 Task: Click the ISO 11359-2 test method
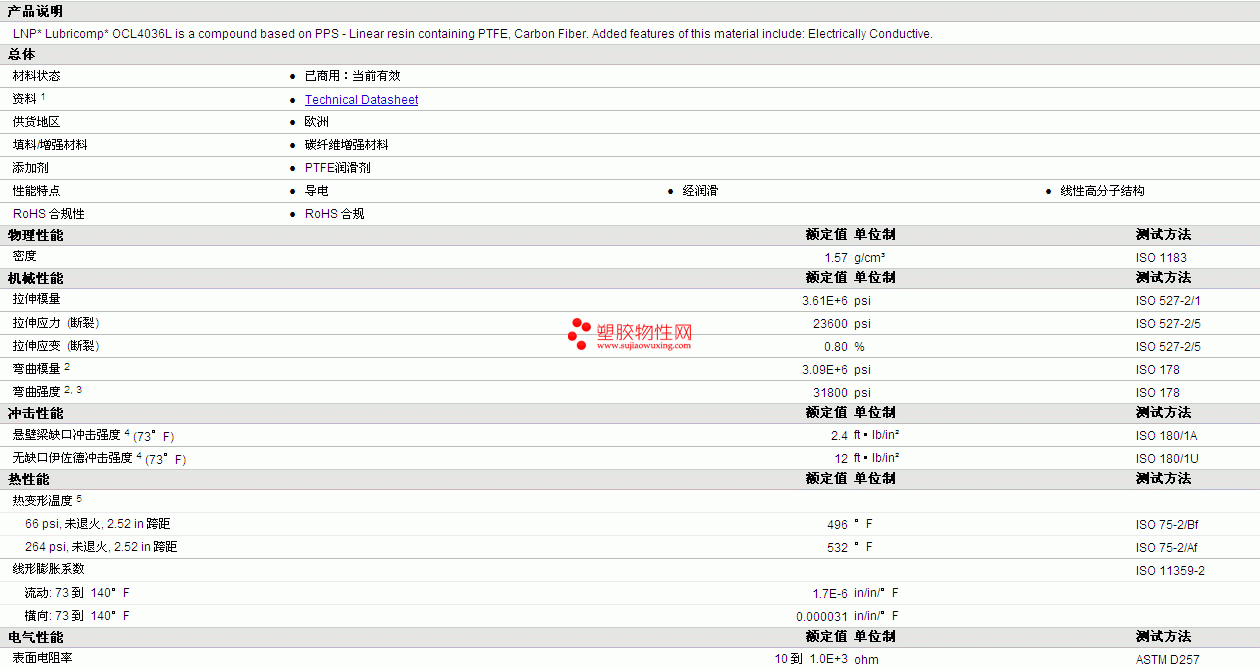[x=1171, y=571]
